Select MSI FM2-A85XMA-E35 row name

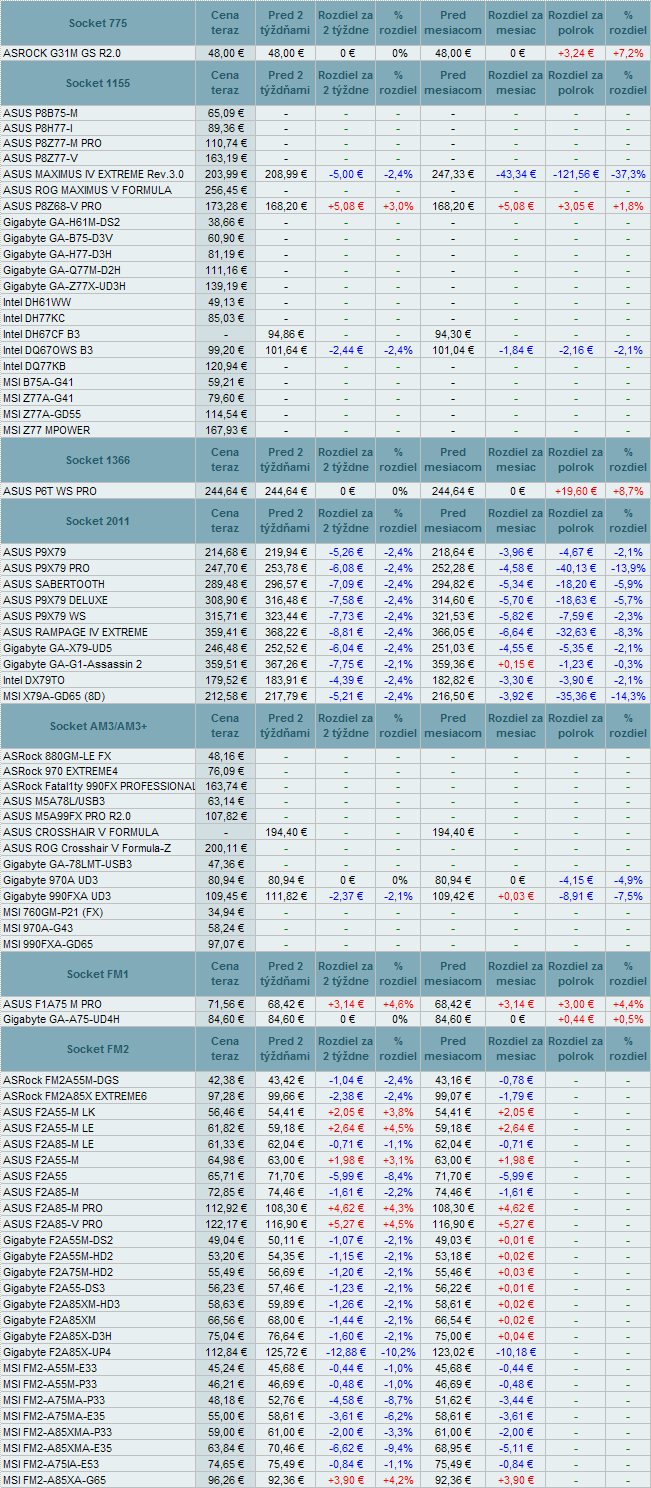coord(58,1447)
